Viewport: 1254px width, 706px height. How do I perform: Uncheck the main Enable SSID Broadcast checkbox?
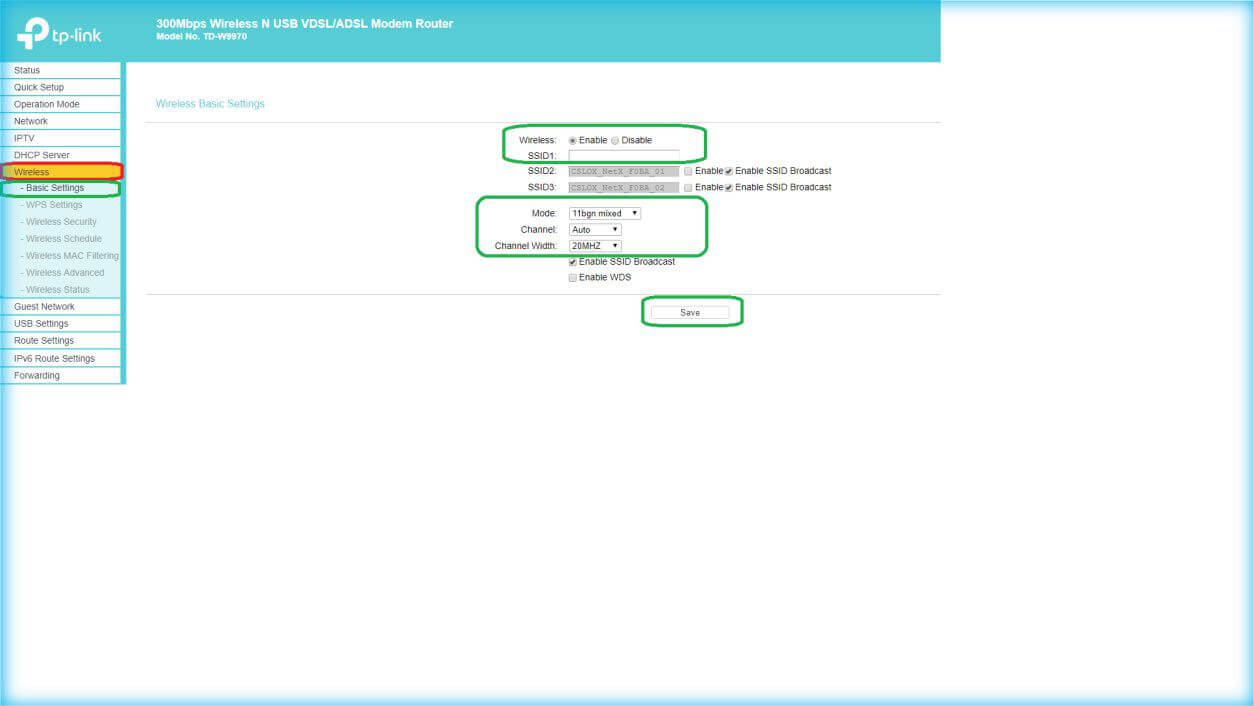click(573, 262)
